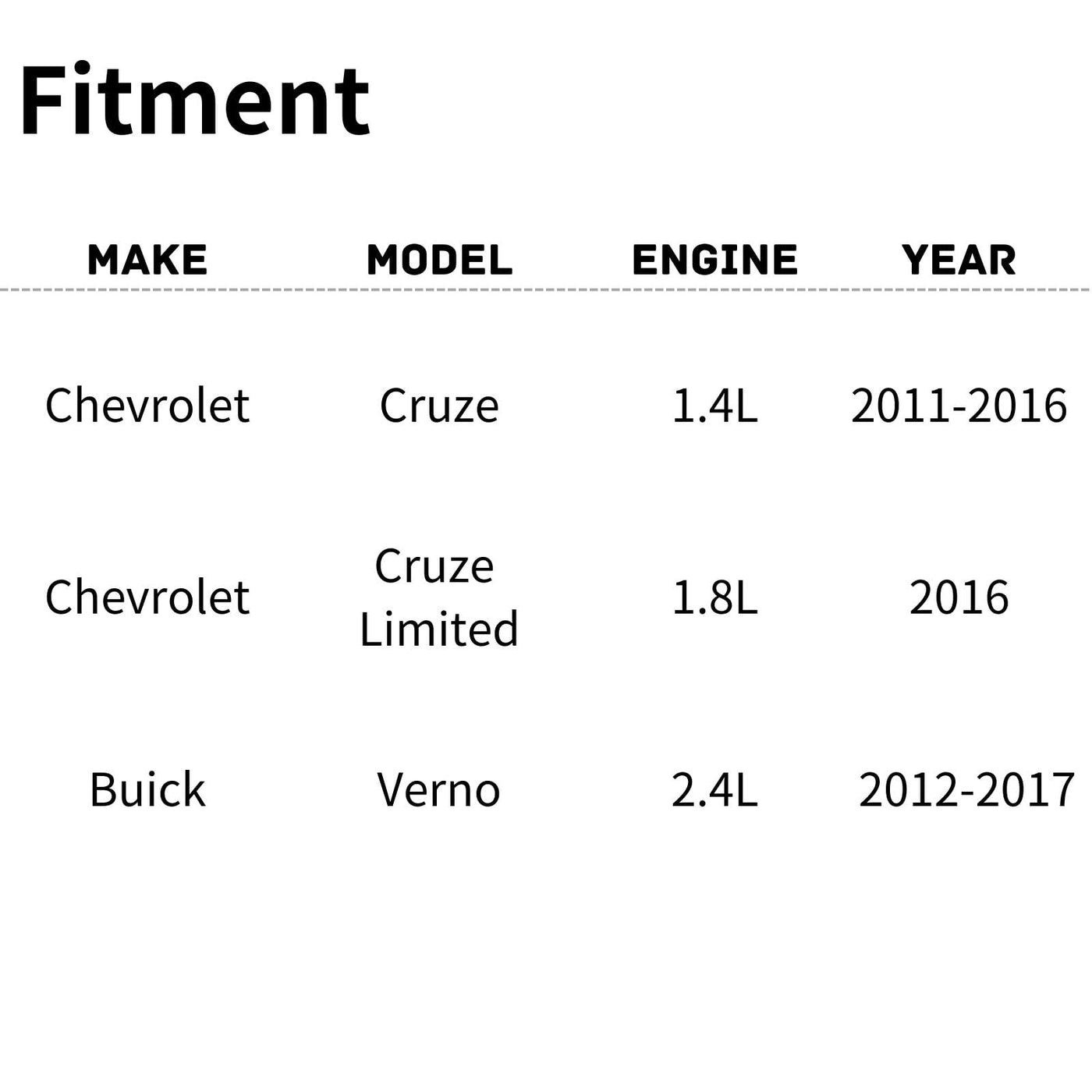Image resolution: width=1092 pixels, height=1092 pixels.
Task: Click the Cruze model in first row
Action: [439, 406]
